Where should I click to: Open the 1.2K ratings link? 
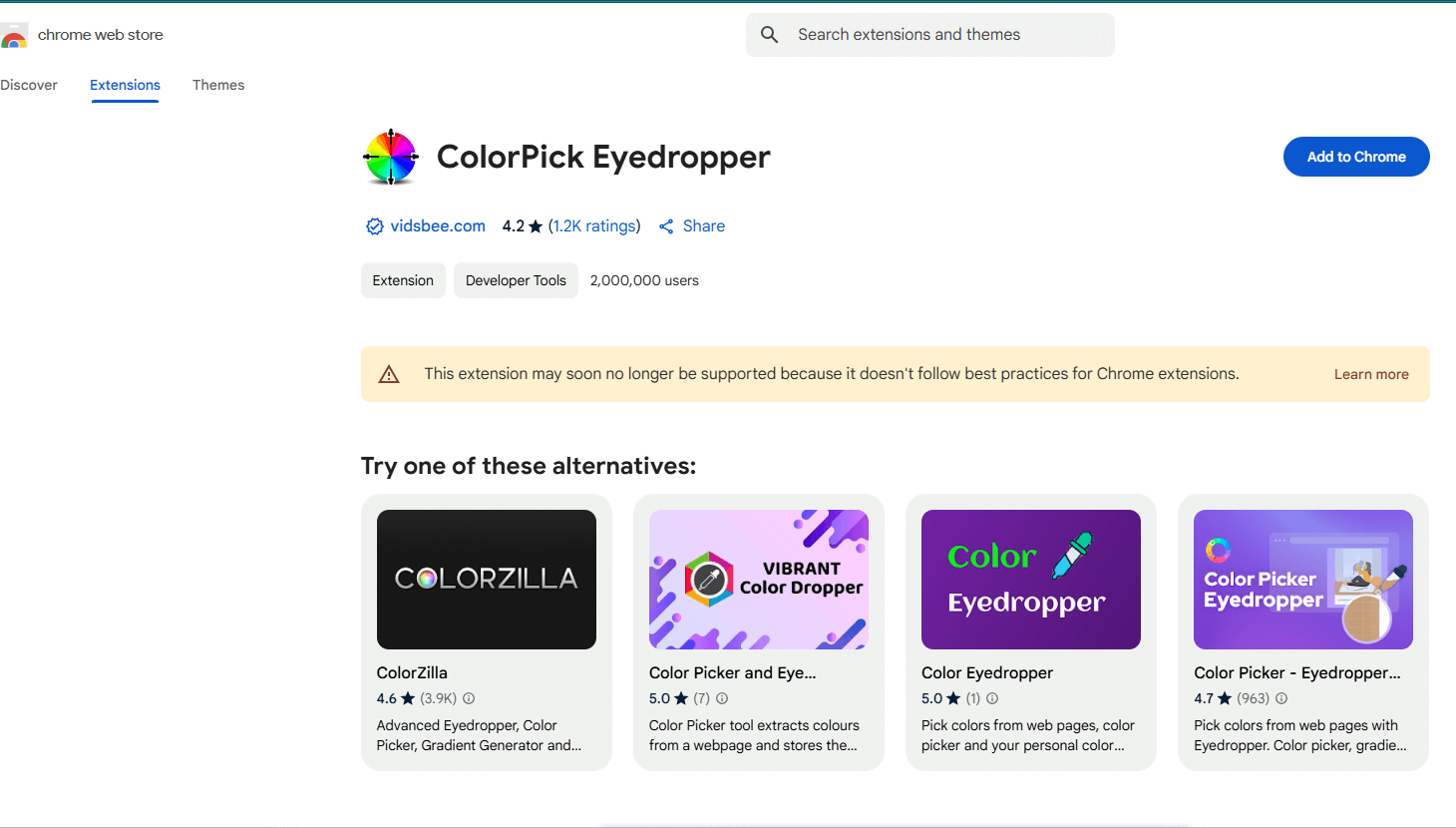(594, 225)
